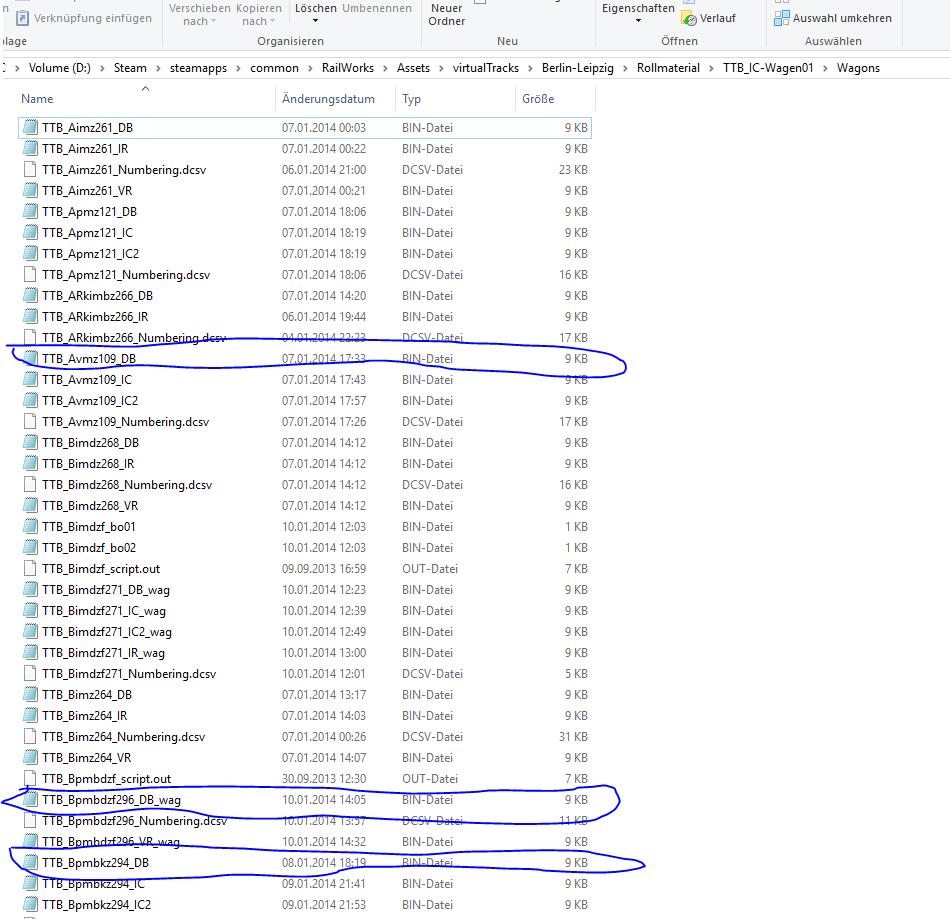
Task: Go to Wagons in the address bar
Action: 858,68
